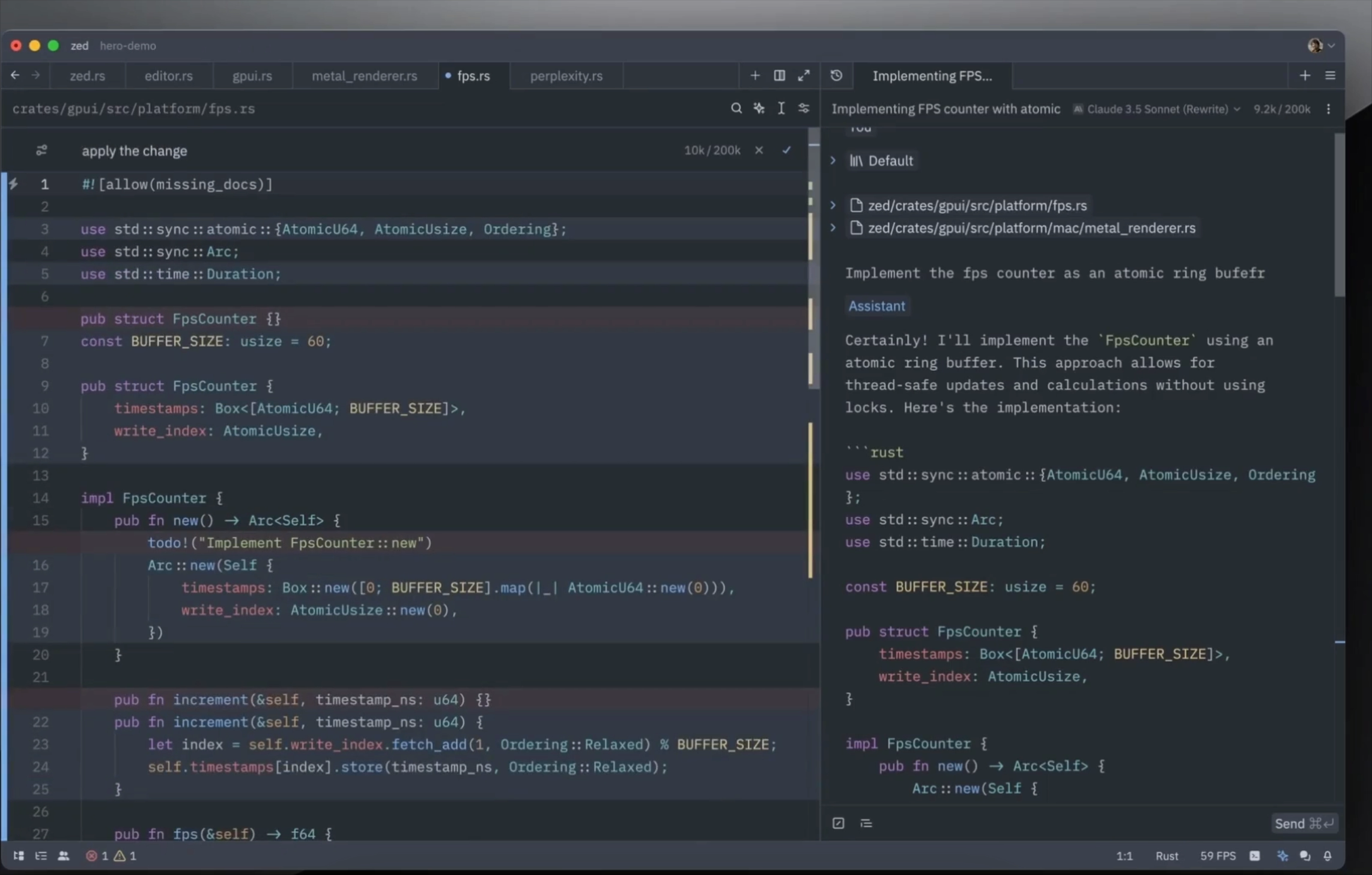Open collaboration panel people icon
The height and width of the screenshot is (875, 1372).
[63, 856]
